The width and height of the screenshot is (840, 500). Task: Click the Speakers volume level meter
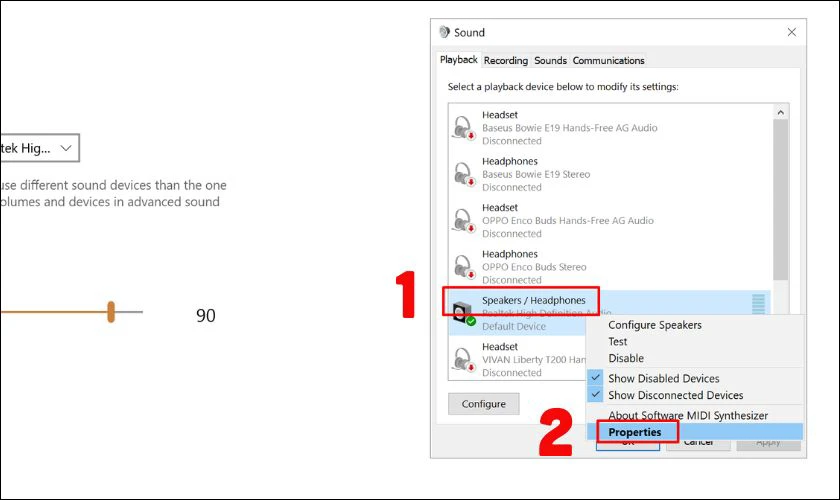[x=758, y=304]
